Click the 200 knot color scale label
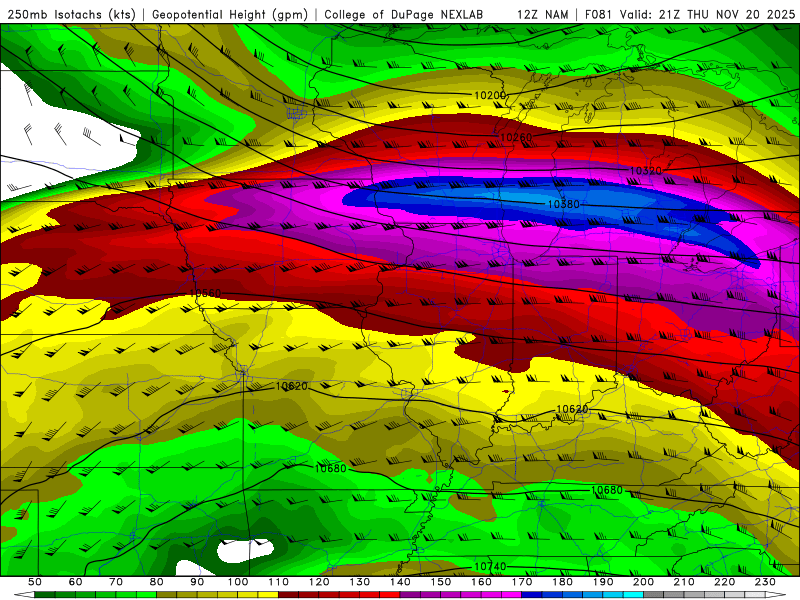 click(643, 582)
